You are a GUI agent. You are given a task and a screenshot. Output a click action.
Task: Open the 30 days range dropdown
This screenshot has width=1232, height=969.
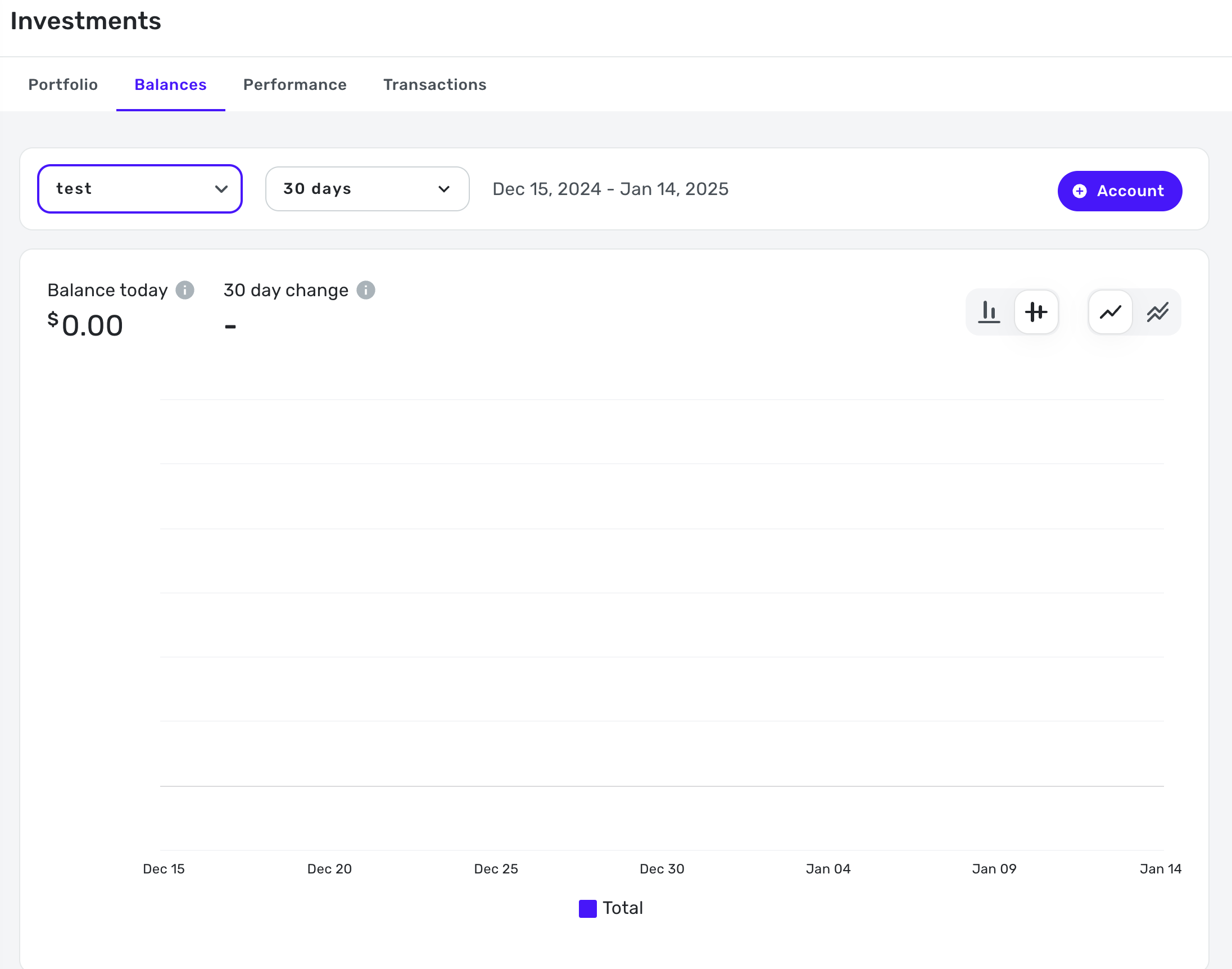click(x=367, y=189)
